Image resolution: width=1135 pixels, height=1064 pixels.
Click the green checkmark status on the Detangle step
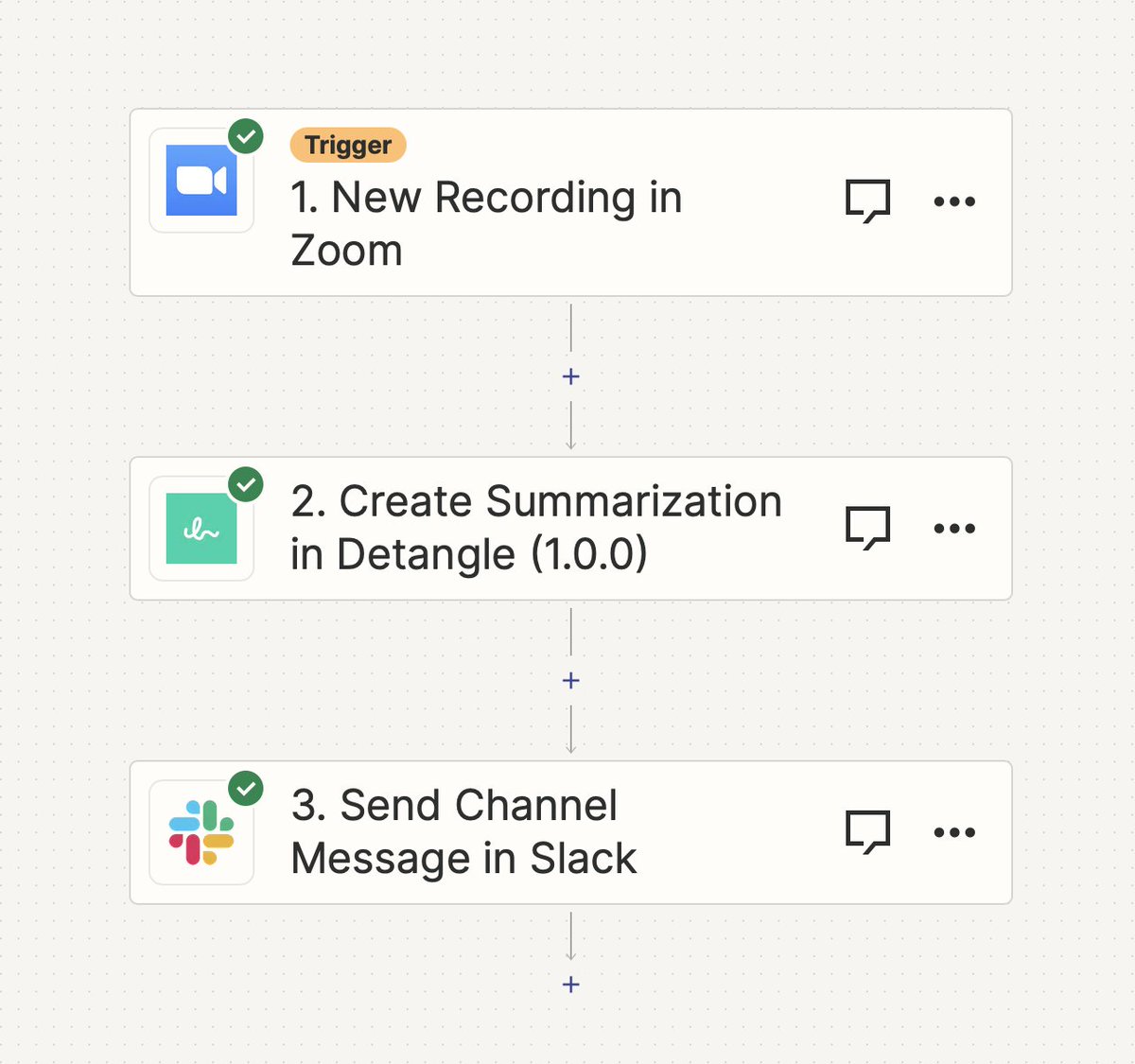[x=246, y=485]
